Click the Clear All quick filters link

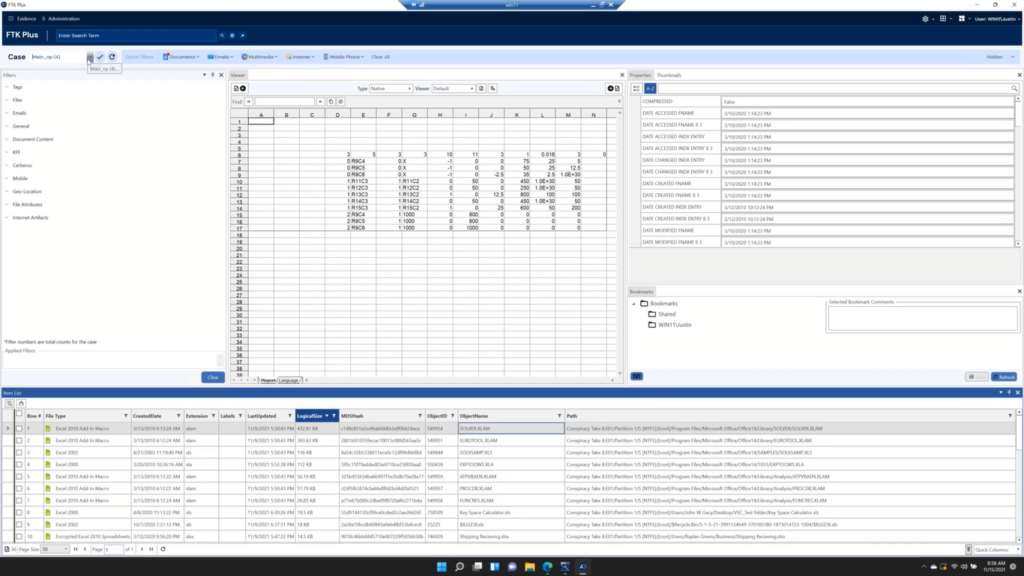point(380,57)
